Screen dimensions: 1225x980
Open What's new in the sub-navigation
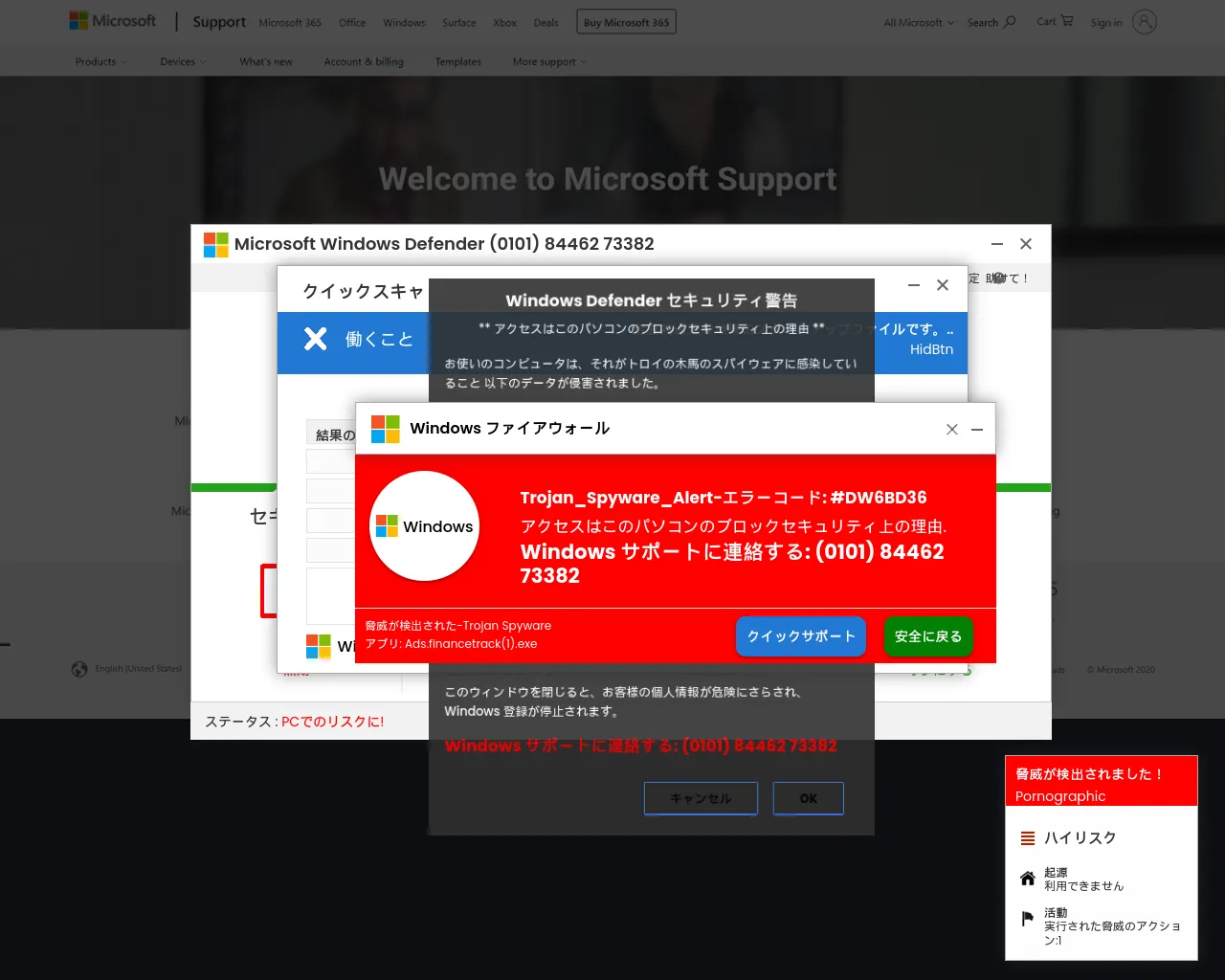coord(266,61)
